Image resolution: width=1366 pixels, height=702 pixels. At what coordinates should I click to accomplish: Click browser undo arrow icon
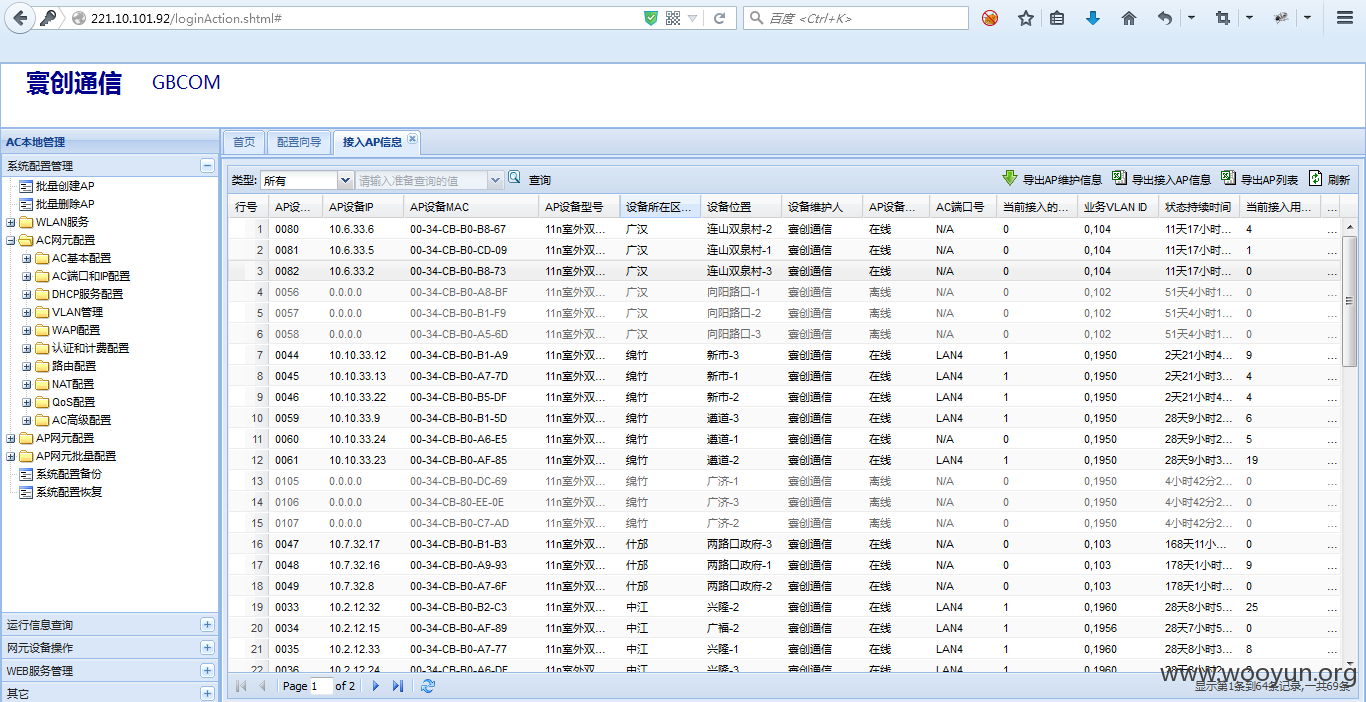(1165, 18)
